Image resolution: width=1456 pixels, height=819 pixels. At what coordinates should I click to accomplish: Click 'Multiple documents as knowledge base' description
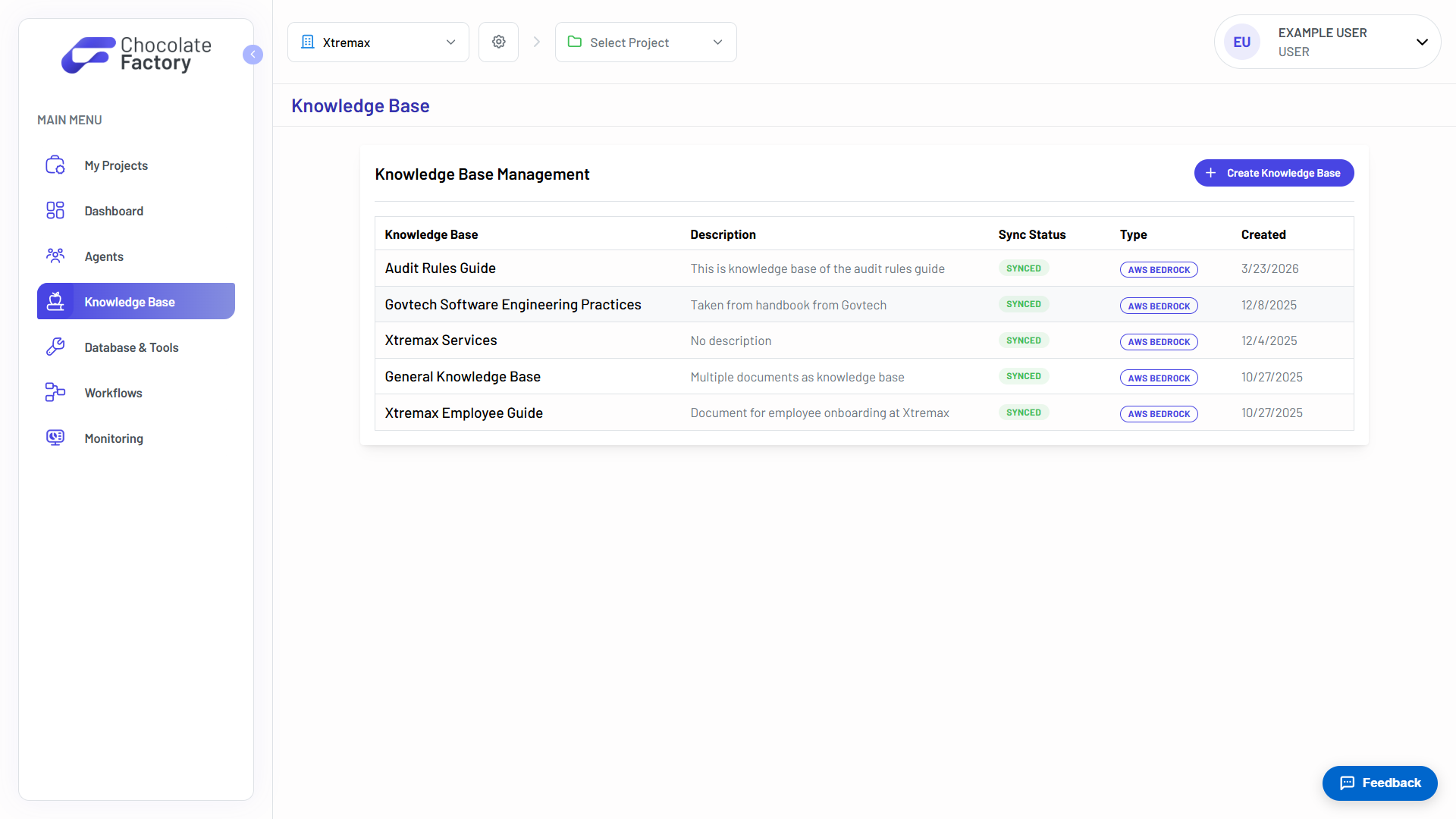(x=797, y=377)
